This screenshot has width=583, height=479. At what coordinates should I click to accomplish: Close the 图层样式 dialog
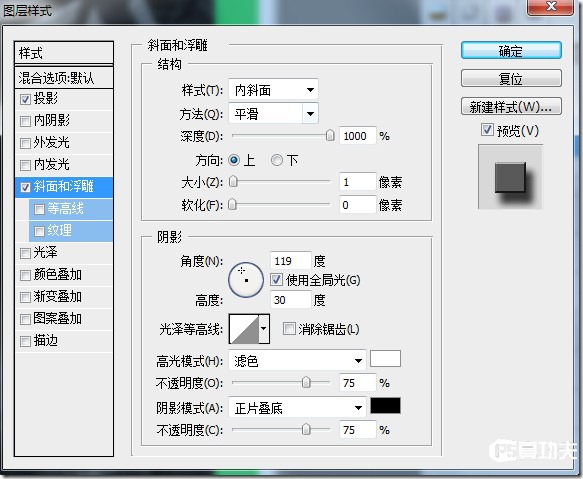pos(550,7)
